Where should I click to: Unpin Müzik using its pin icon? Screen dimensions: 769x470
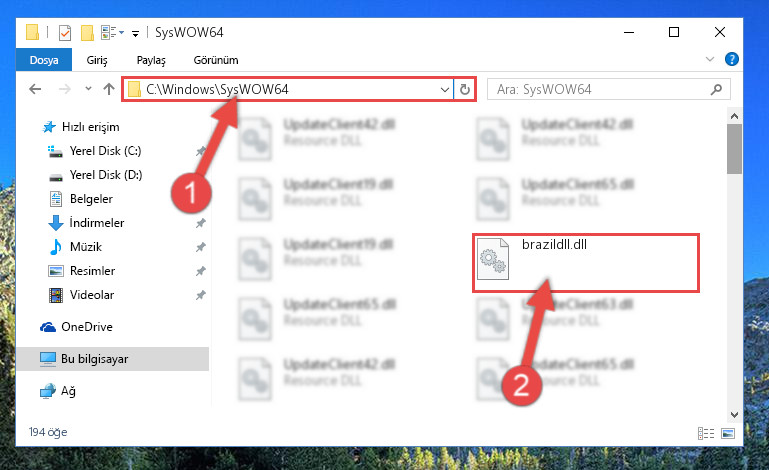201,247
